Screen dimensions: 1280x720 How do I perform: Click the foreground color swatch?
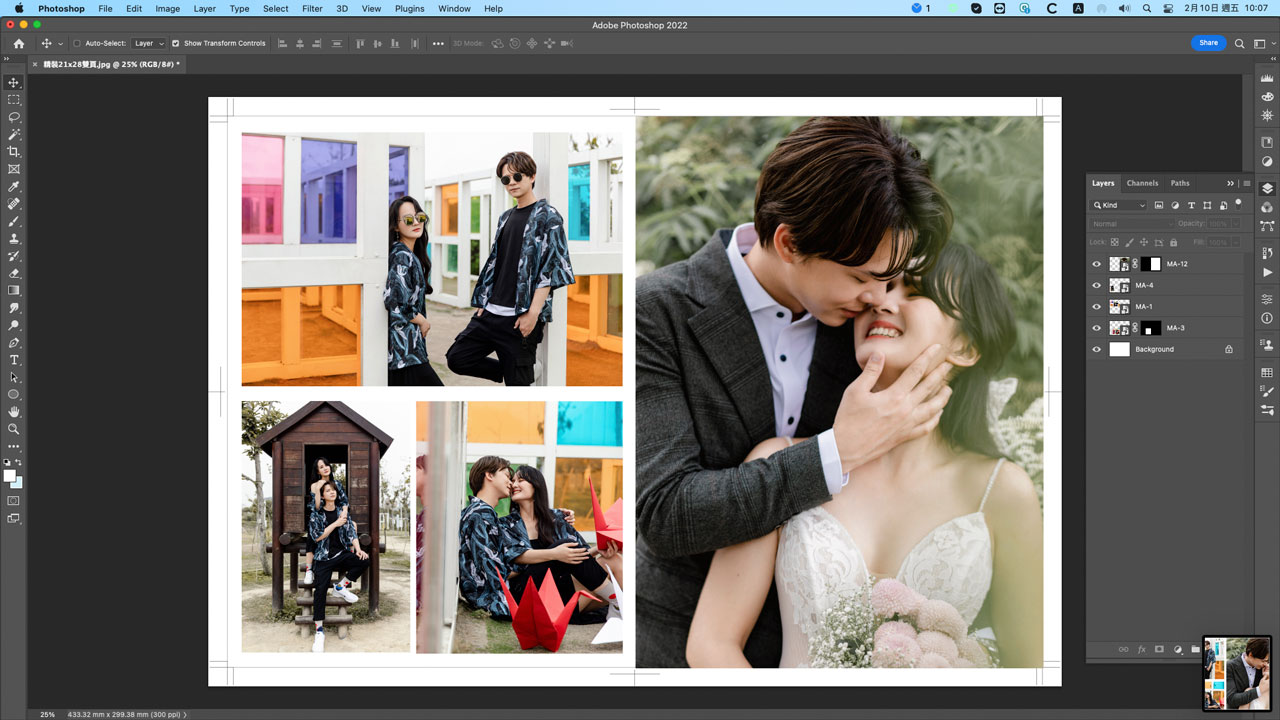tap(10, 476)
